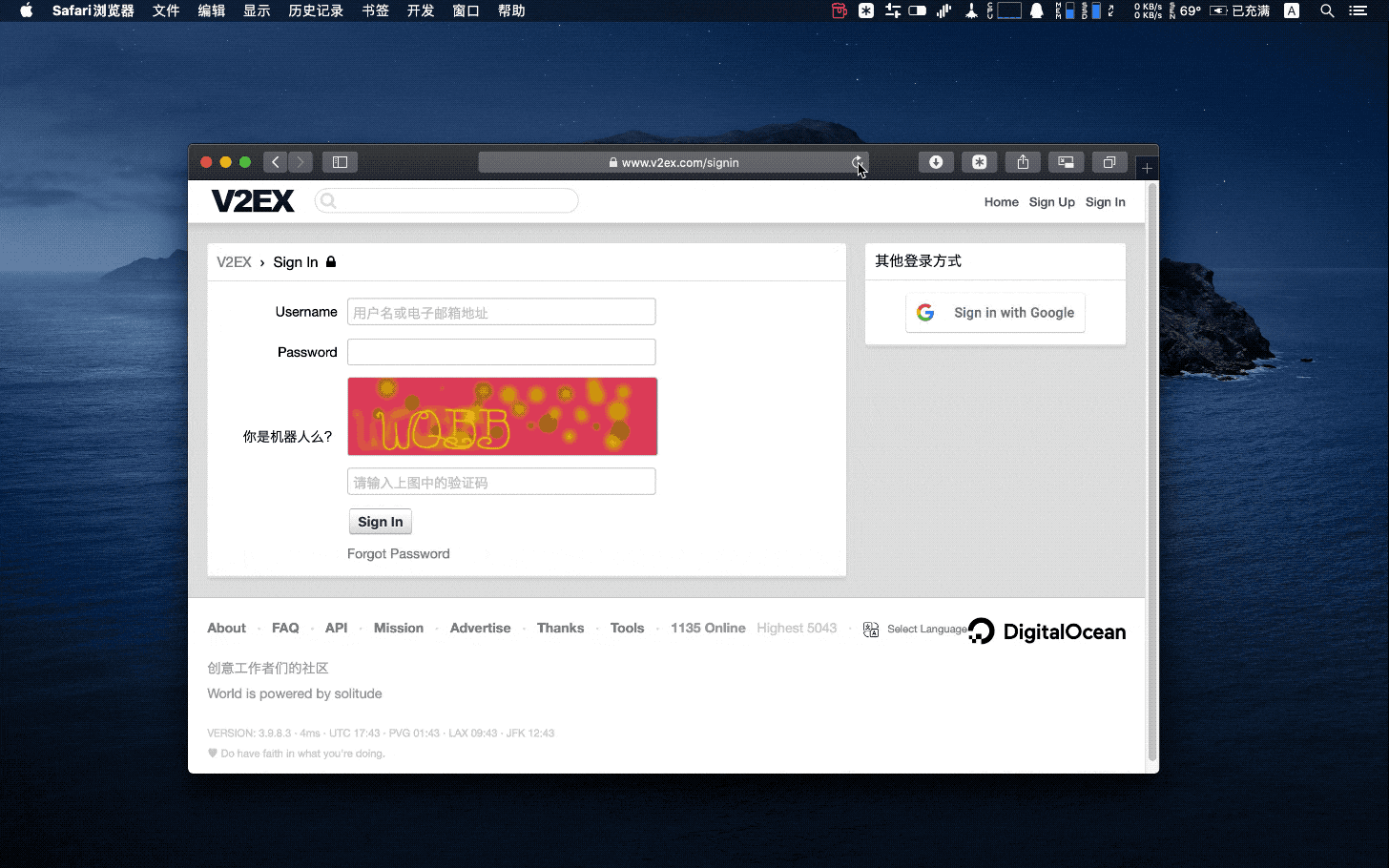Viewport: 1389px width, 868px height.
Task: Click the picture-in-picture toolbar icon
Action: [1066, 162]
